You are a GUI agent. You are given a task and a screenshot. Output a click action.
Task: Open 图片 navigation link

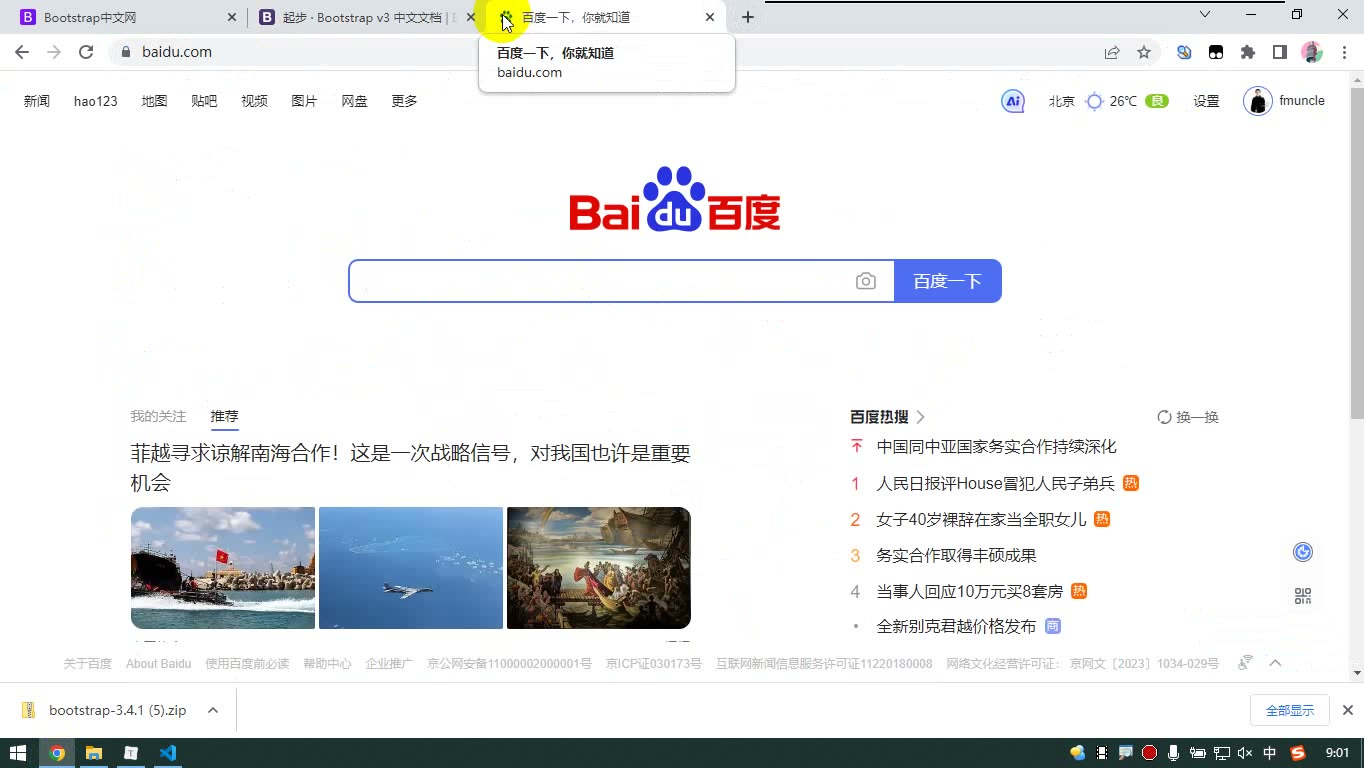click(x=304, y=101)
